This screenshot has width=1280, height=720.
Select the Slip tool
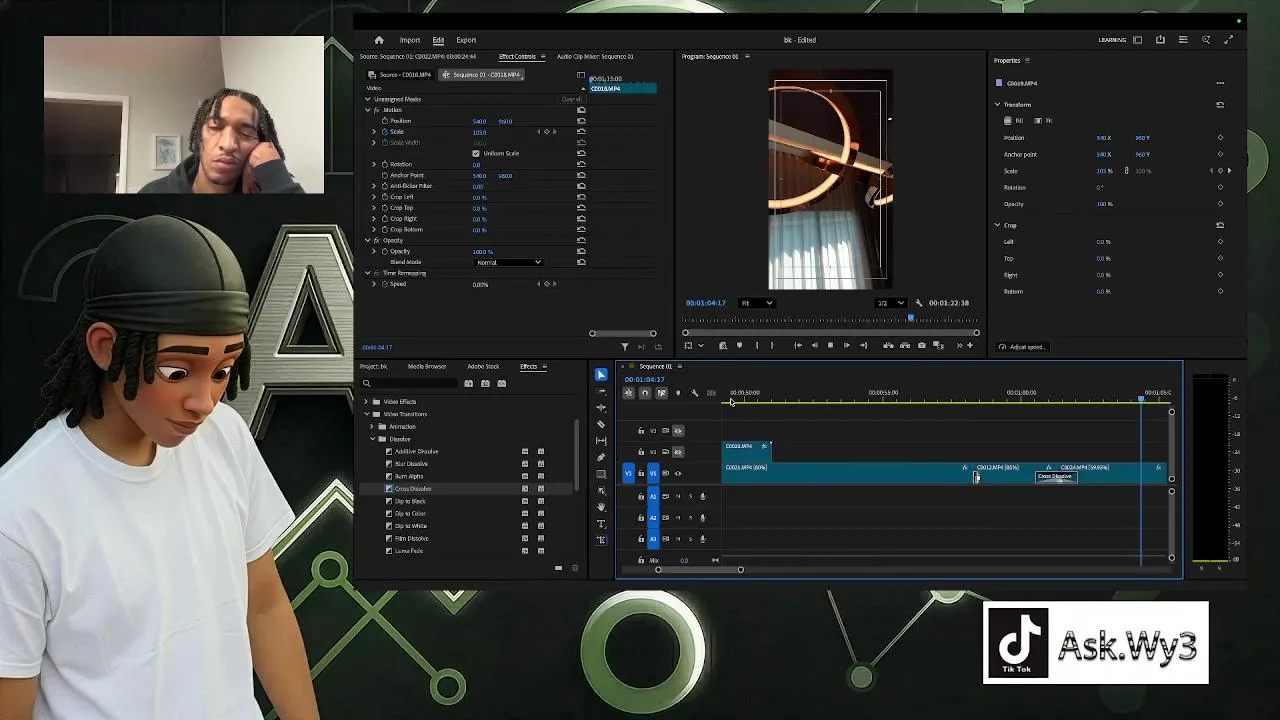[x=601, y=441]
